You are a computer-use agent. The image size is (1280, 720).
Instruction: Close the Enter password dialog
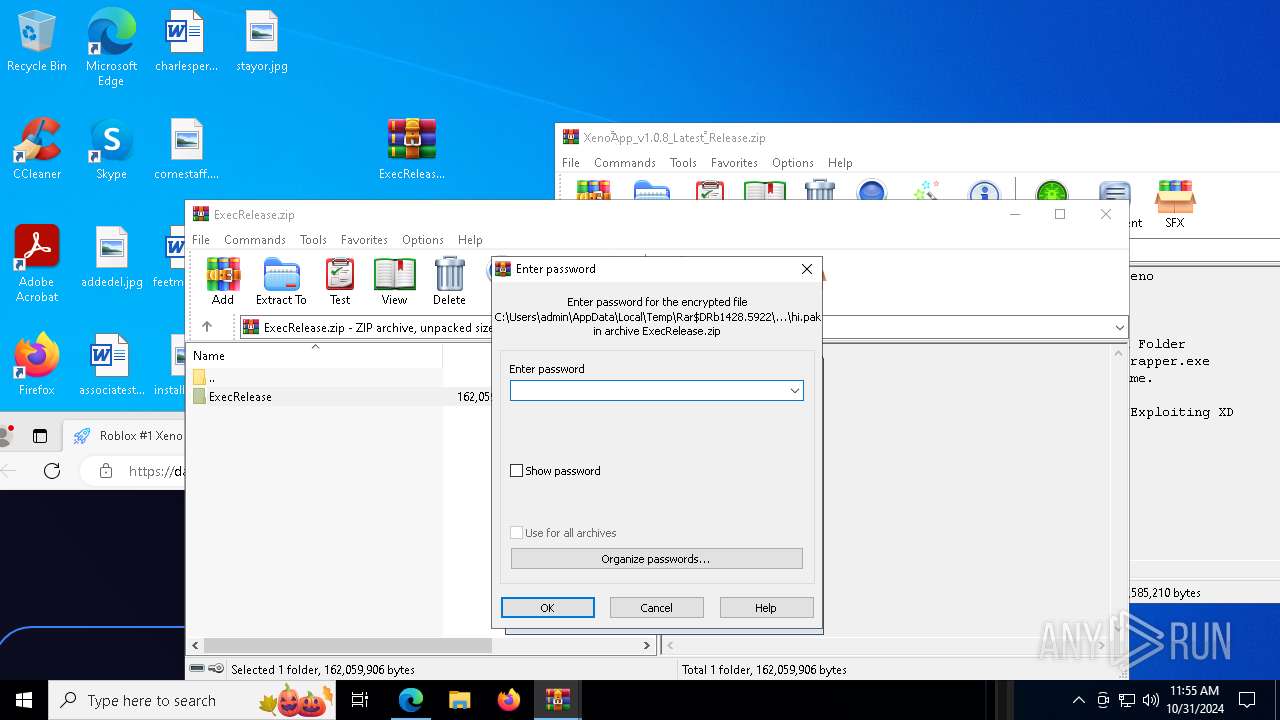(807, 269)
